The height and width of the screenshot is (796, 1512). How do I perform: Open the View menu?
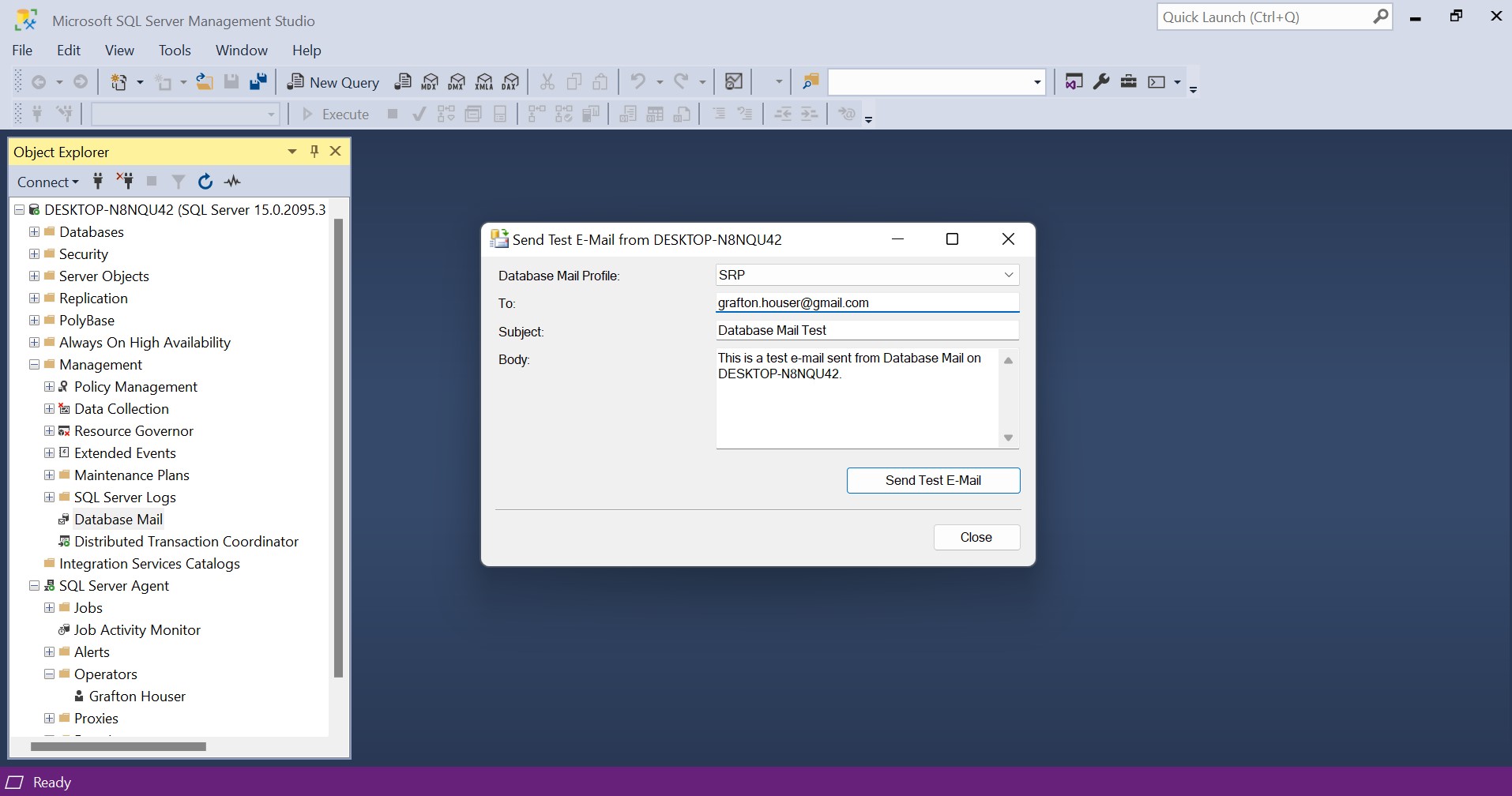(x=119, y=51)
